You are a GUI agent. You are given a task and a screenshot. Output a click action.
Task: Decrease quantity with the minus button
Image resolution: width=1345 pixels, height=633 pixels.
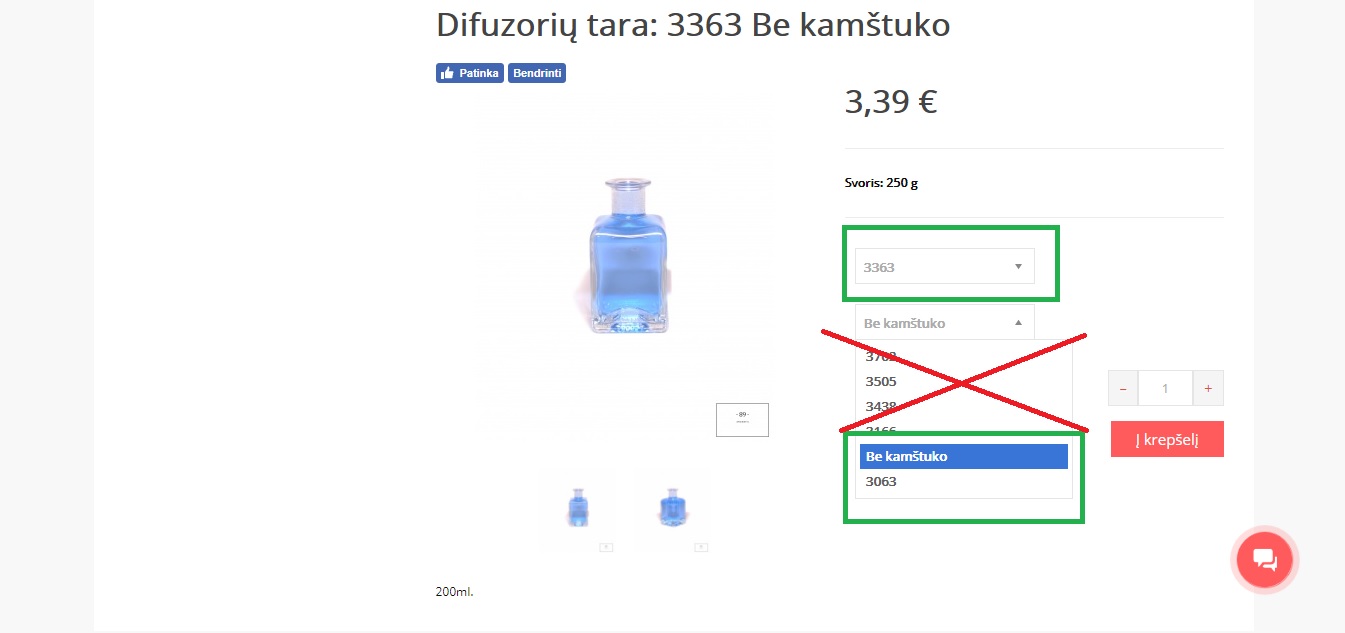pyautogui.click(x=1123, y=388)
